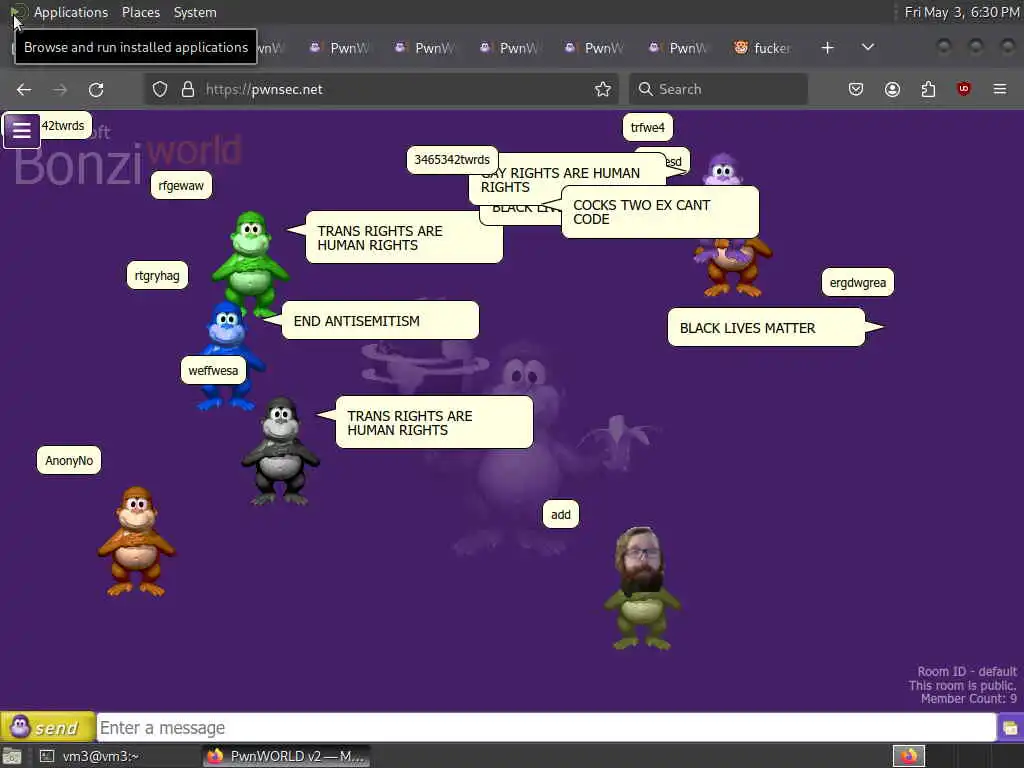
Task: Click the 'rfgewaw' name tag
Action: pos(181,185)
